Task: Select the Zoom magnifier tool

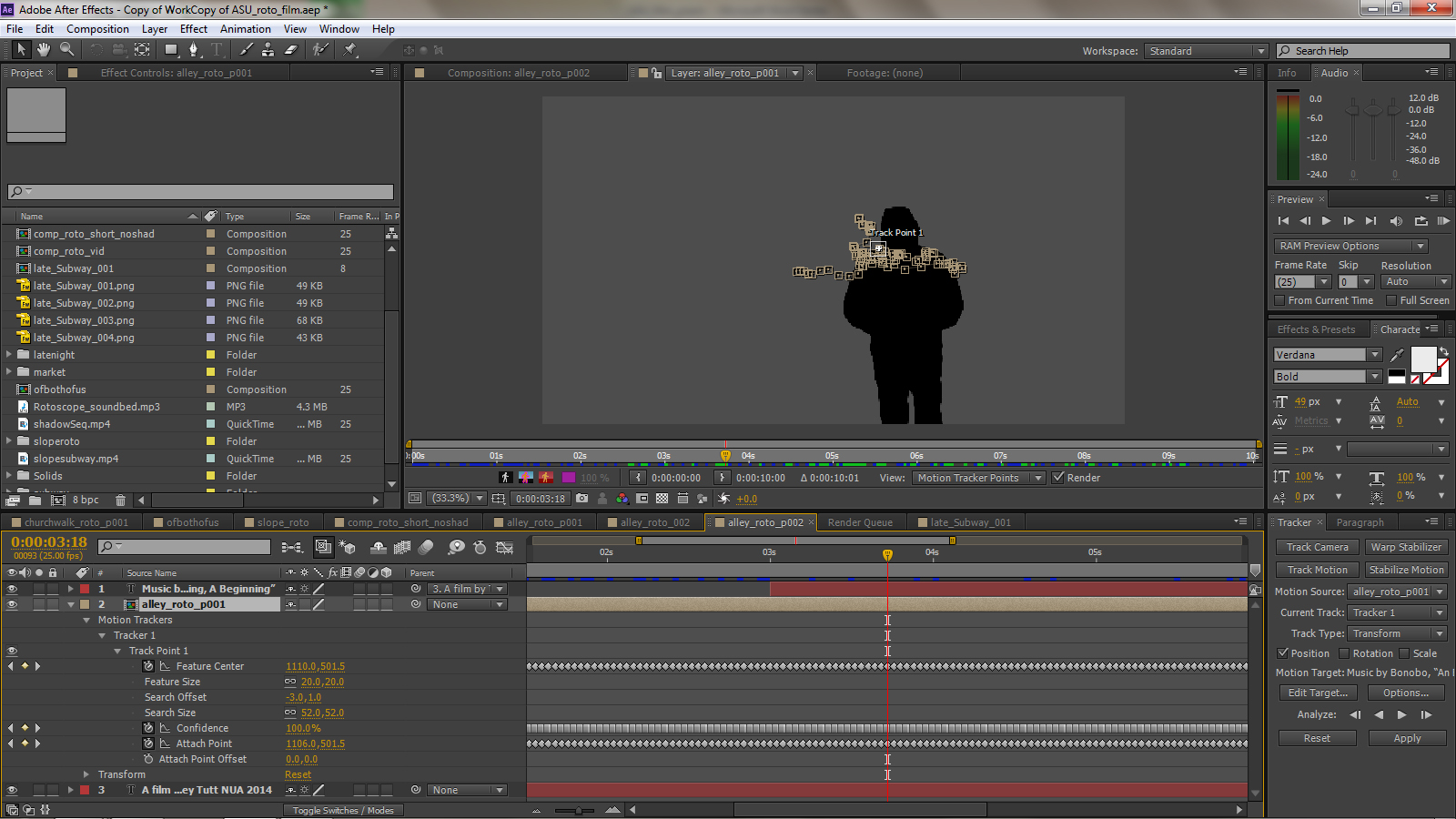Action: pyautogui.click(x=66, y=49)
